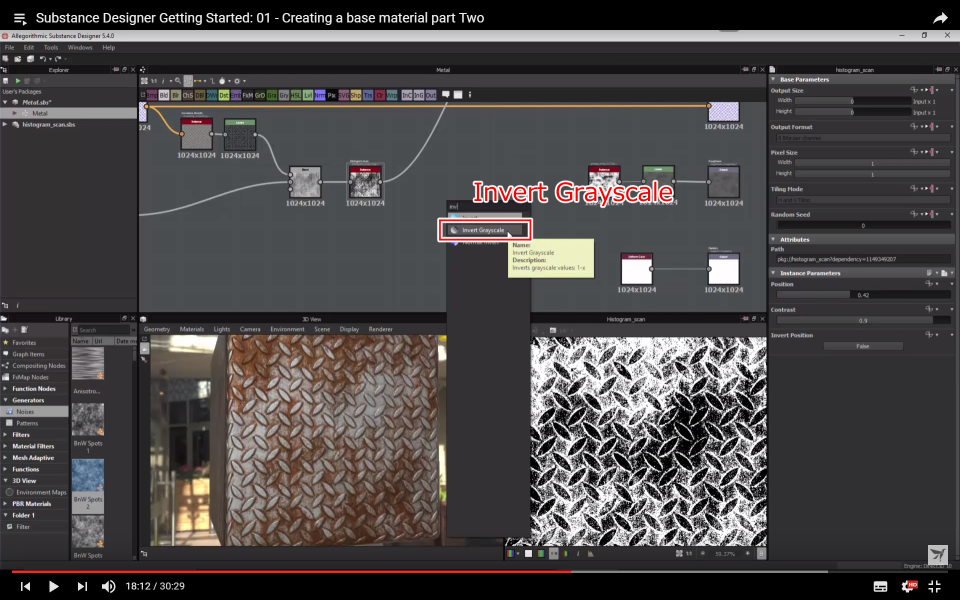
Task: Expand the Filters library category
Action: pos(6,435)
